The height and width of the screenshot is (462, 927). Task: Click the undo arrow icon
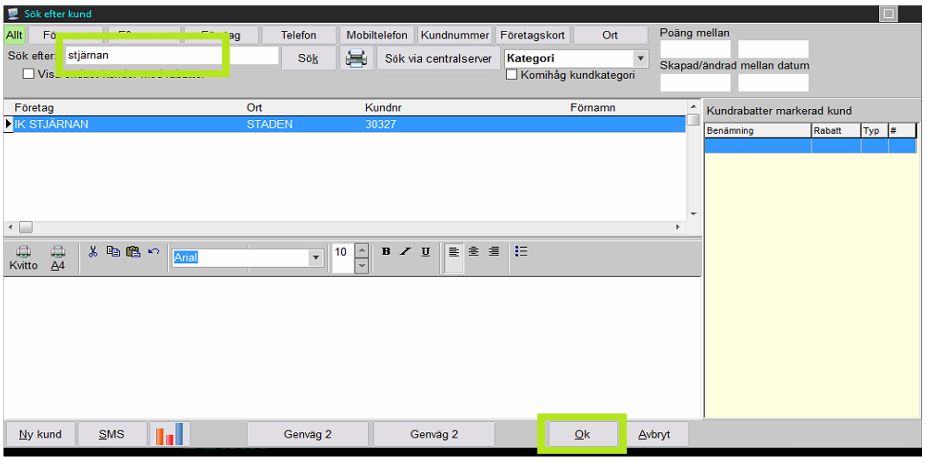pyautogui.click(x=153, y=251)
